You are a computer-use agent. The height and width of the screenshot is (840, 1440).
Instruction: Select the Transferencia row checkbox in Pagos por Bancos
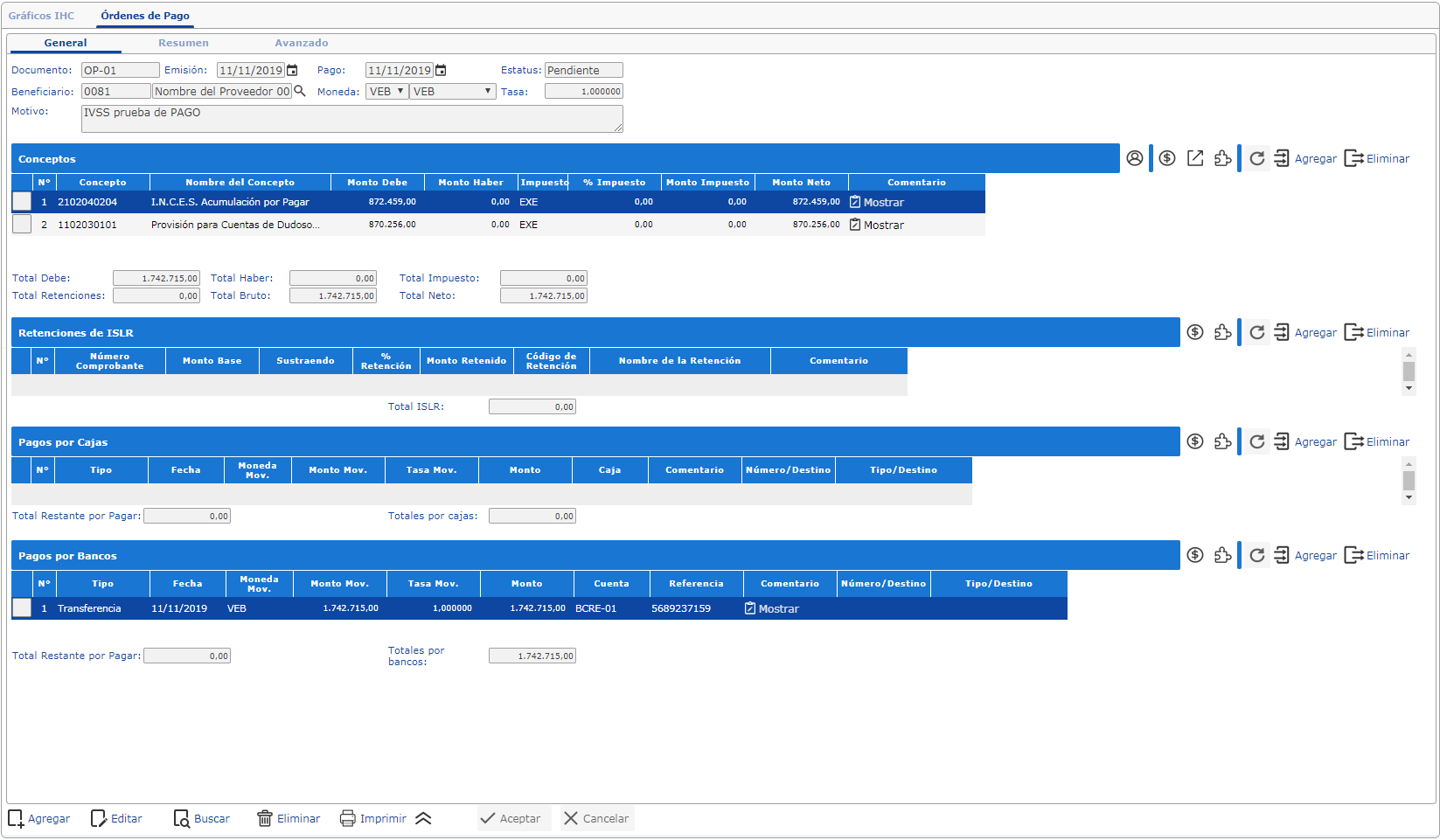point(22,608)
